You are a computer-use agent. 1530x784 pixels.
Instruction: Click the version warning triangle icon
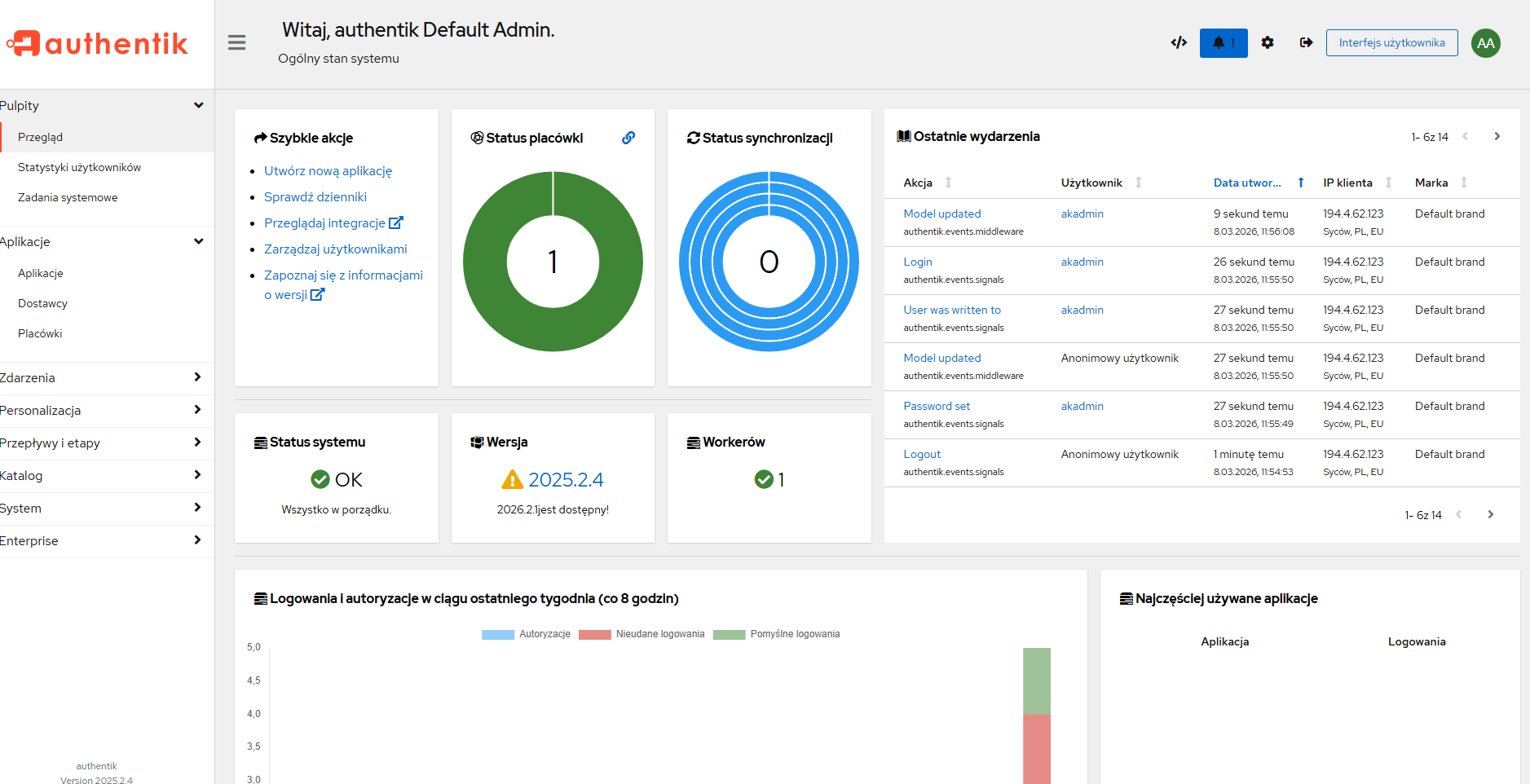click(512, 479)
